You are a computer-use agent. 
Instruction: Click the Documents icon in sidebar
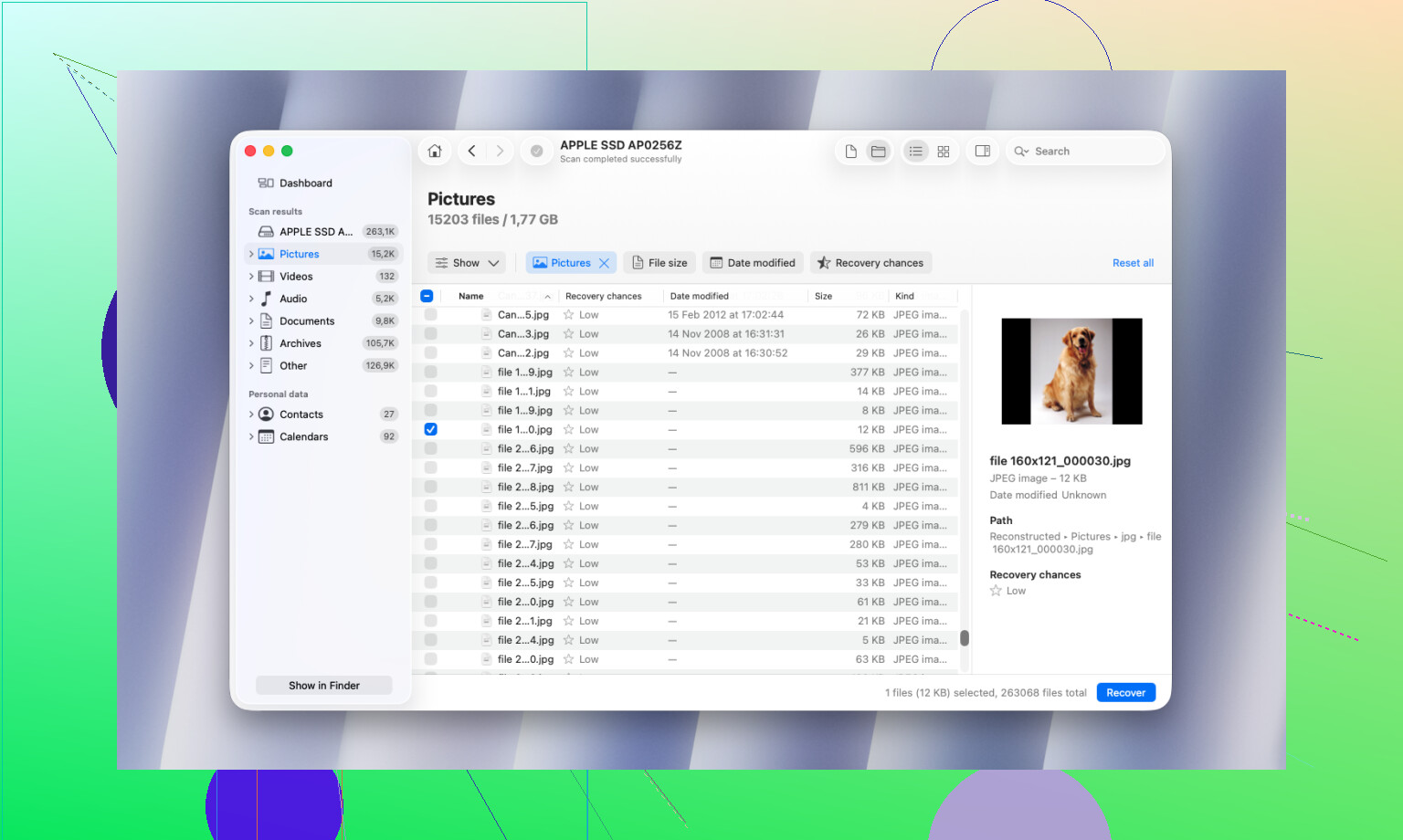click(266, 321)
